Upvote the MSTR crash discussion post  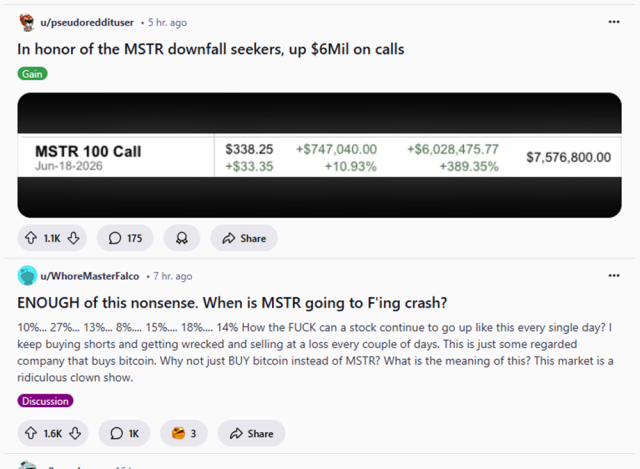30,433
